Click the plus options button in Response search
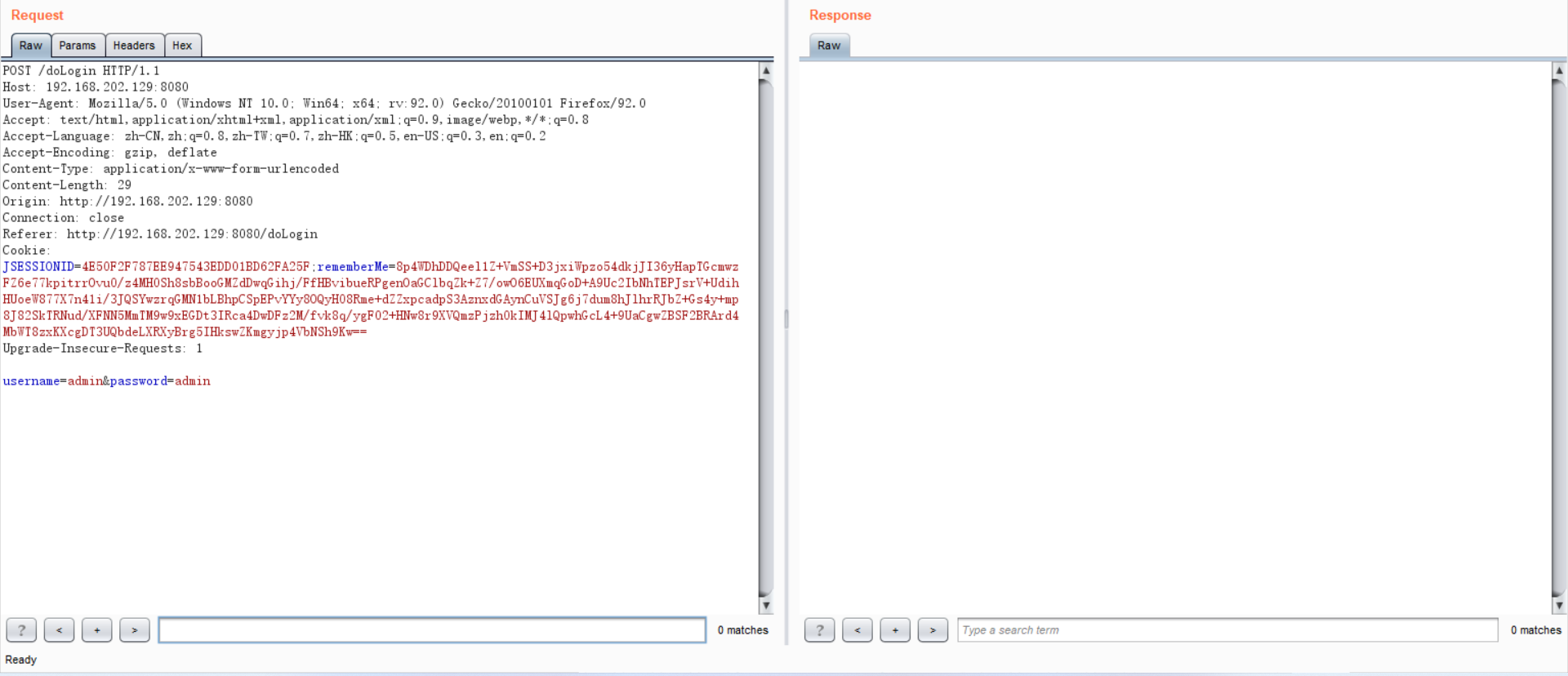This screenshot has width=1568, height=676. [x=895, y=630]
